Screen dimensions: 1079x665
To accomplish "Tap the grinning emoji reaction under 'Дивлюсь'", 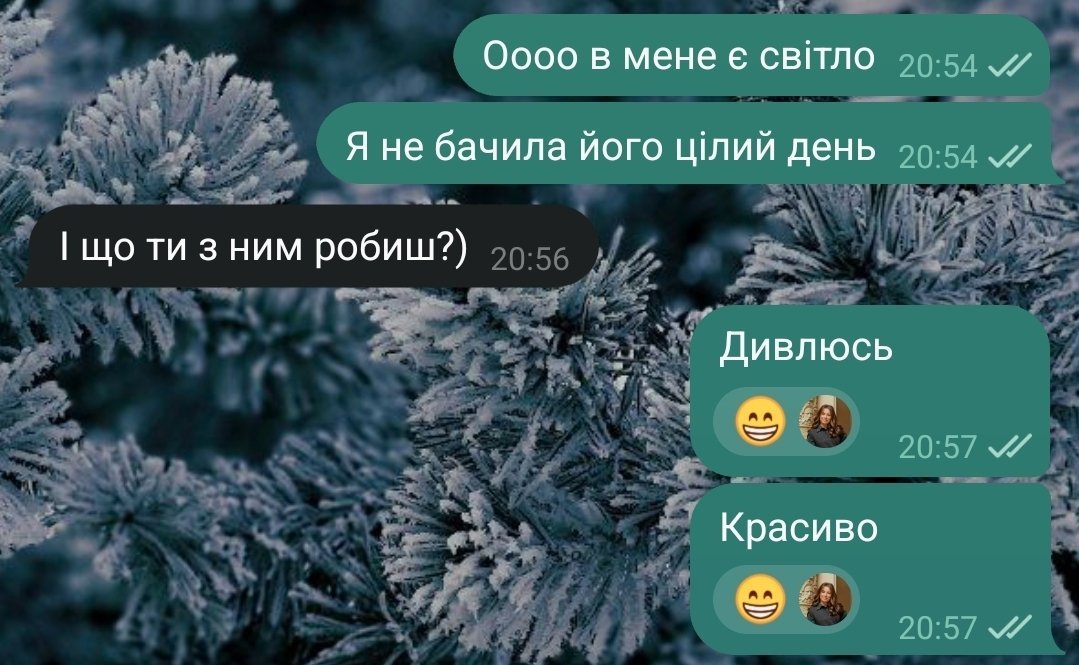I will tap(760, 421).
